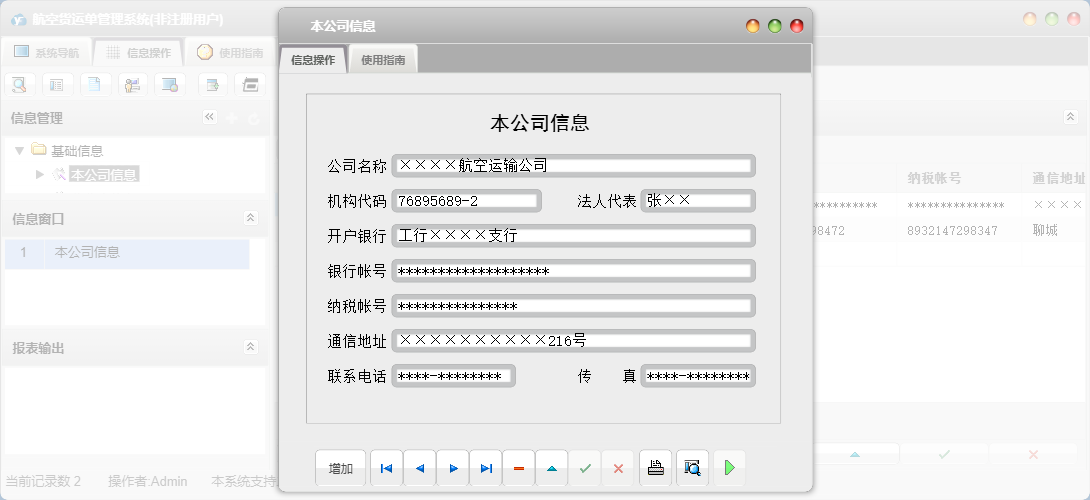Image resolution: width=1090 pixels, height=500 pixels.
Task: Click the 公司名称 input field
Action: pos(574,166)
